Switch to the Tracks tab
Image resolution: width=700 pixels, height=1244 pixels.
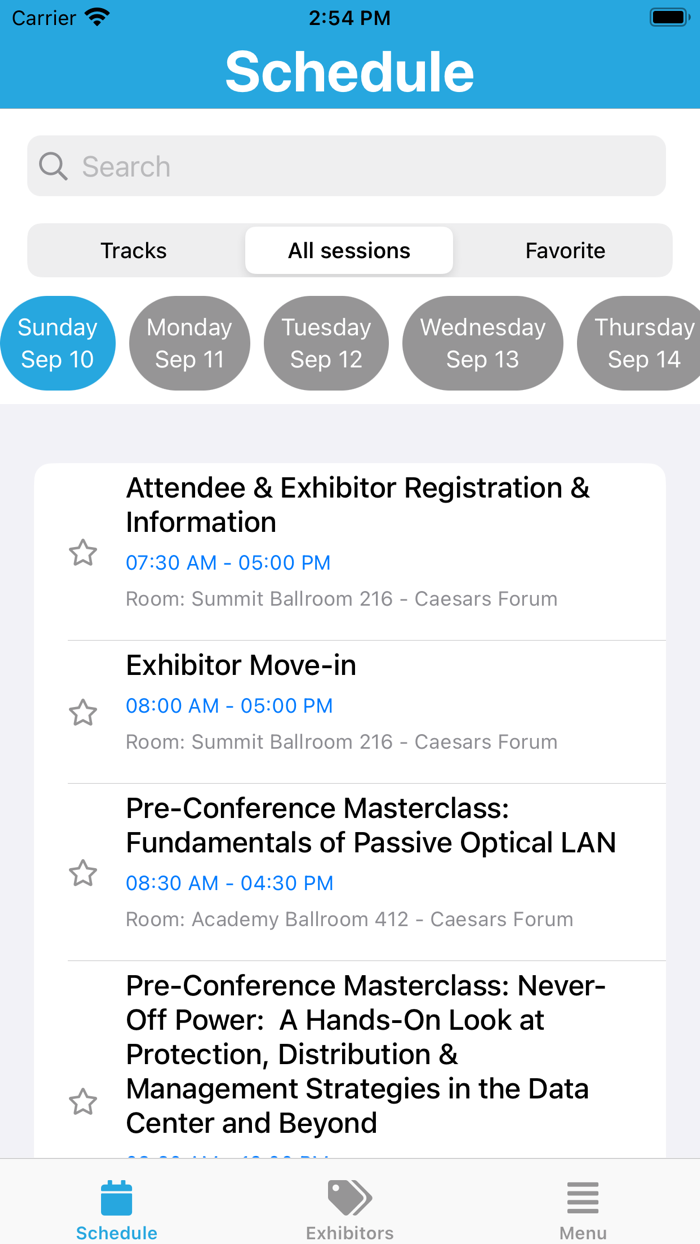tap(134, 251)
